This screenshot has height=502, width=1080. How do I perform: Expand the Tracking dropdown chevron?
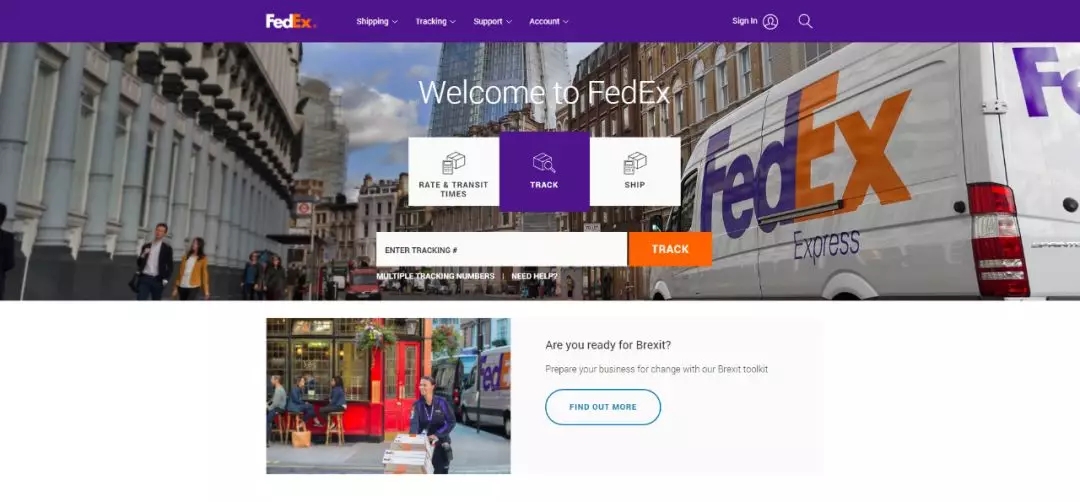453,22
